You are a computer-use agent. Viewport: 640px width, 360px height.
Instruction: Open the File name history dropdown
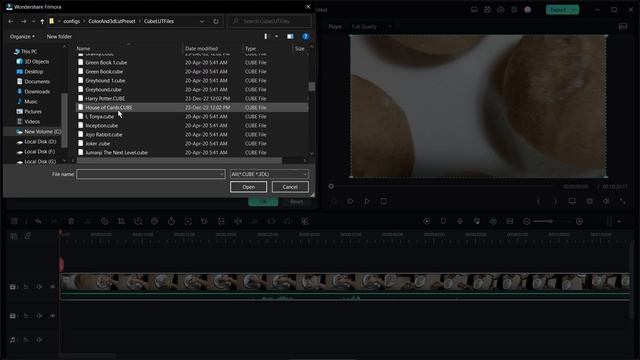pyautogui.click(x=221, y=174)
